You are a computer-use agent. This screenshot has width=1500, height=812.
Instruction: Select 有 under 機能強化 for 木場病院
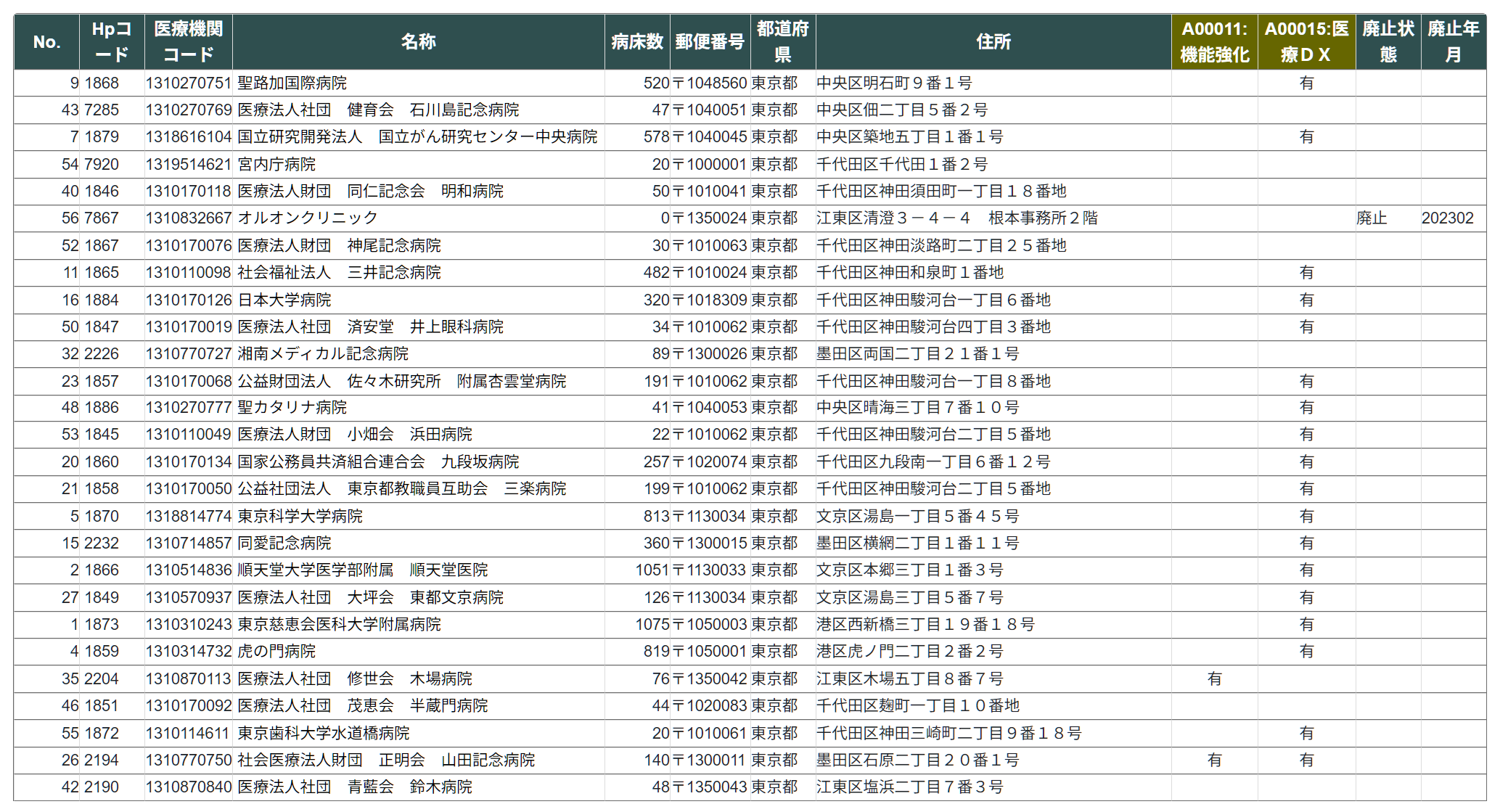pos(1215,679)
